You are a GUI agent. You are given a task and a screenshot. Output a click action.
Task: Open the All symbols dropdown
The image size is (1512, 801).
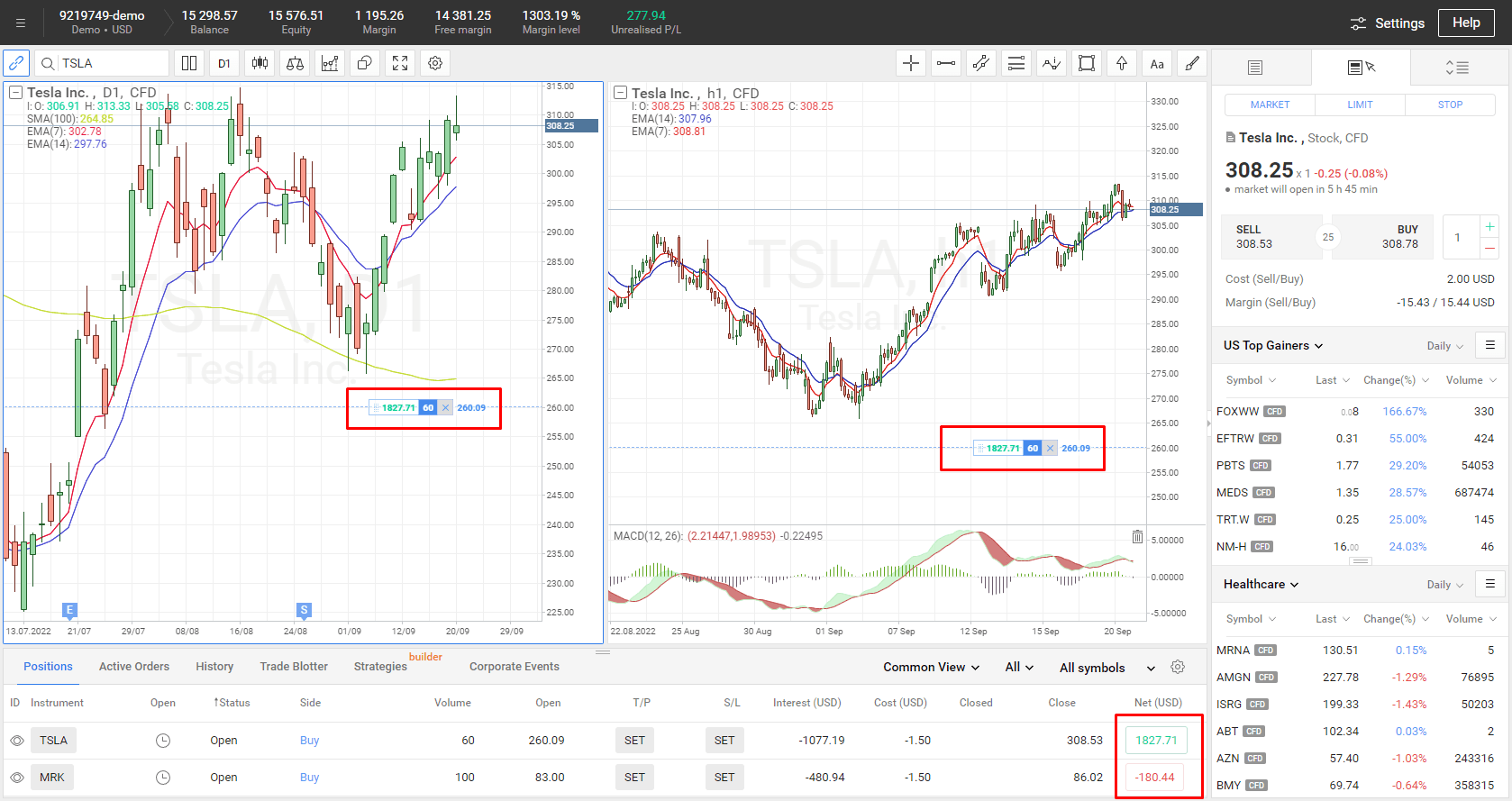point(1107,668)
